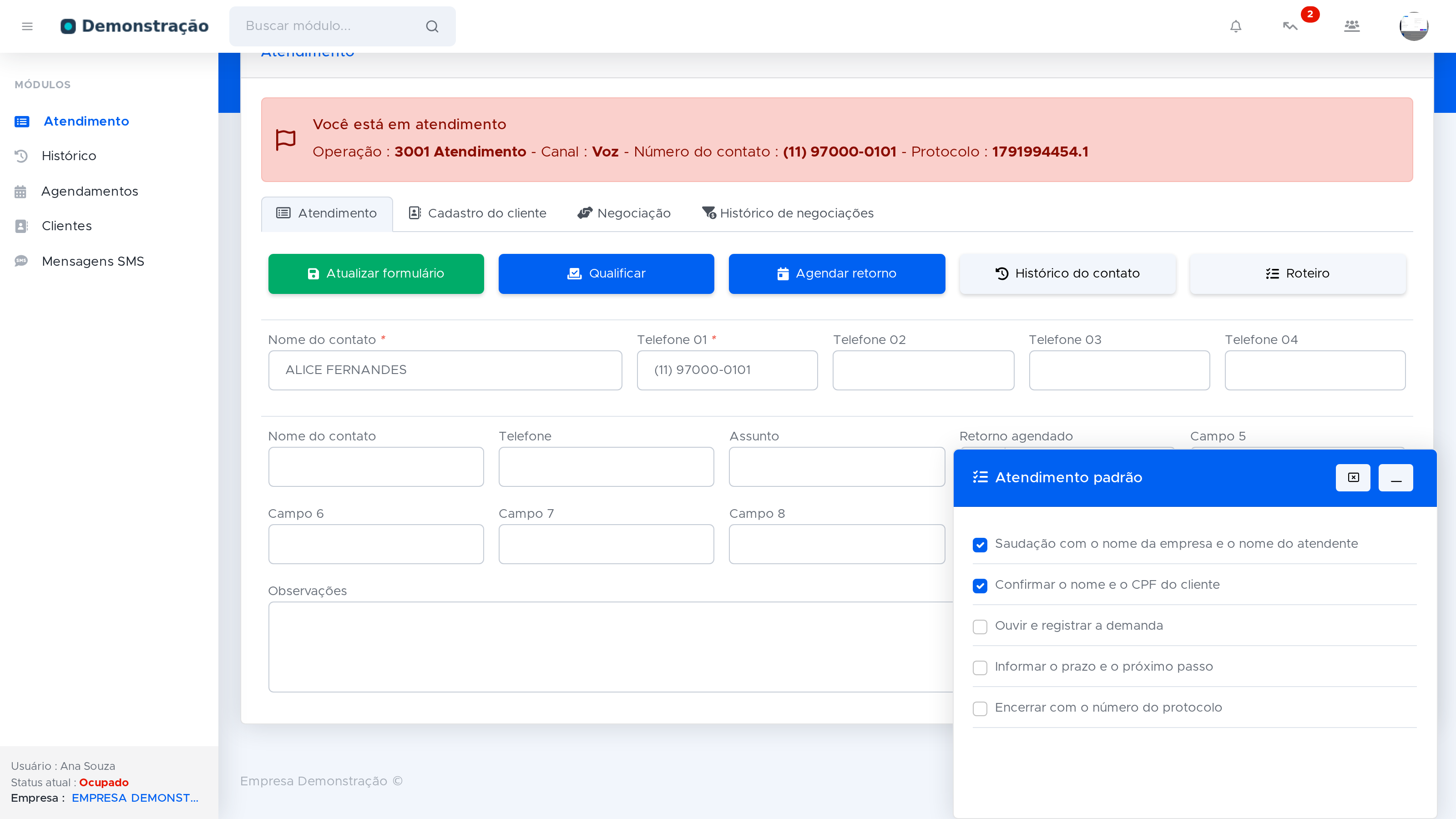The width and height of the screenshot is (1456, 819).
Task: Open the users group icon
Action: coord(1351,26)
